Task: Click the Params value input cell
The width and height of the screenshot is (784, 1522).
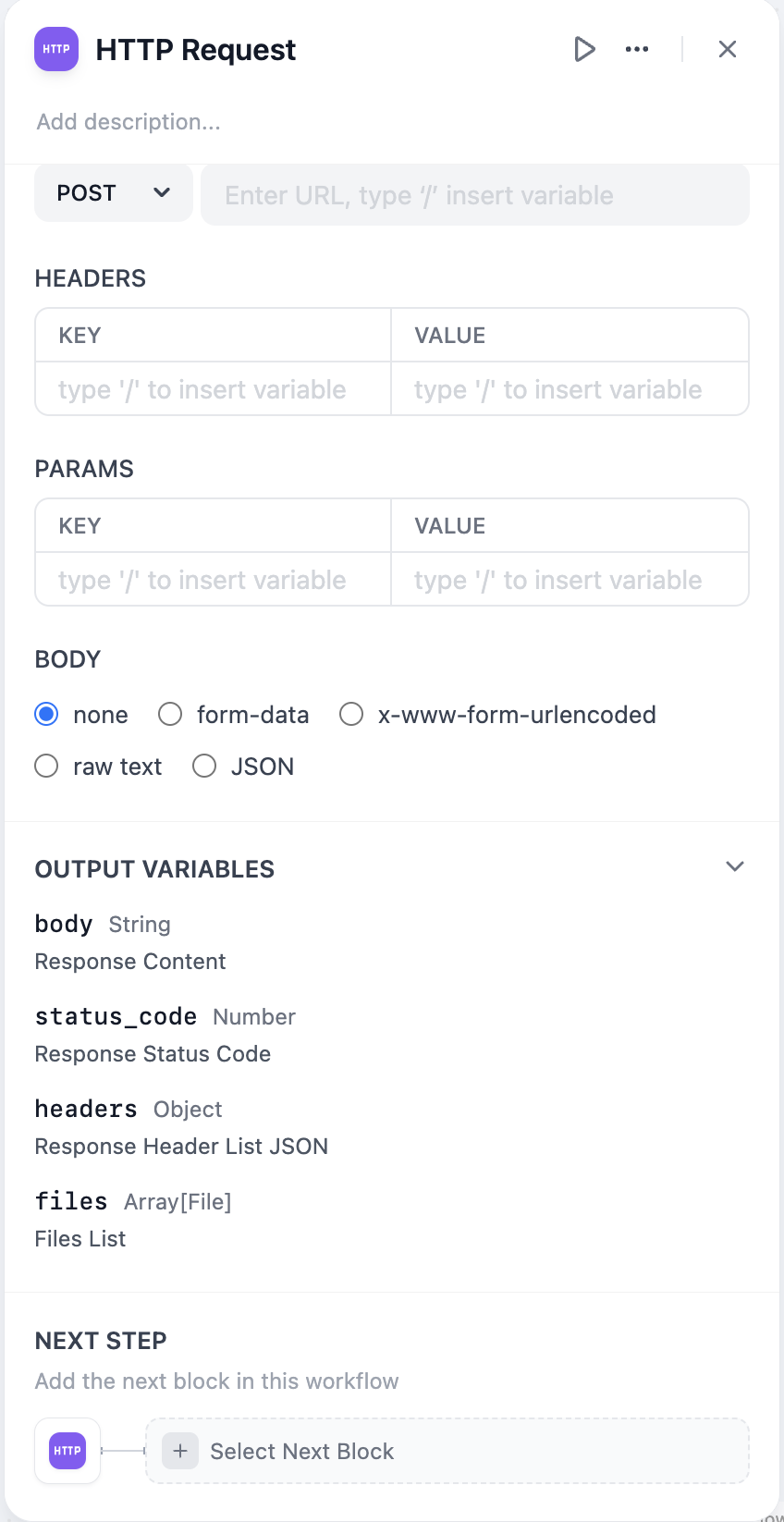Action: tap(570, 580)
